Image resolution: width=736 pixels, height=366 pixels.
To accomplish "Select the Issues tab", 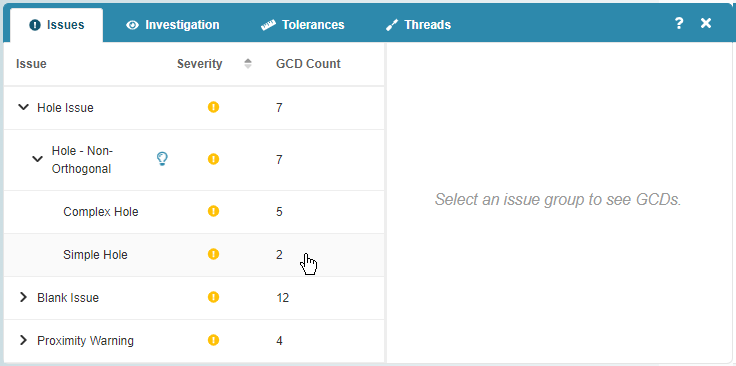I will coord(56,25).
